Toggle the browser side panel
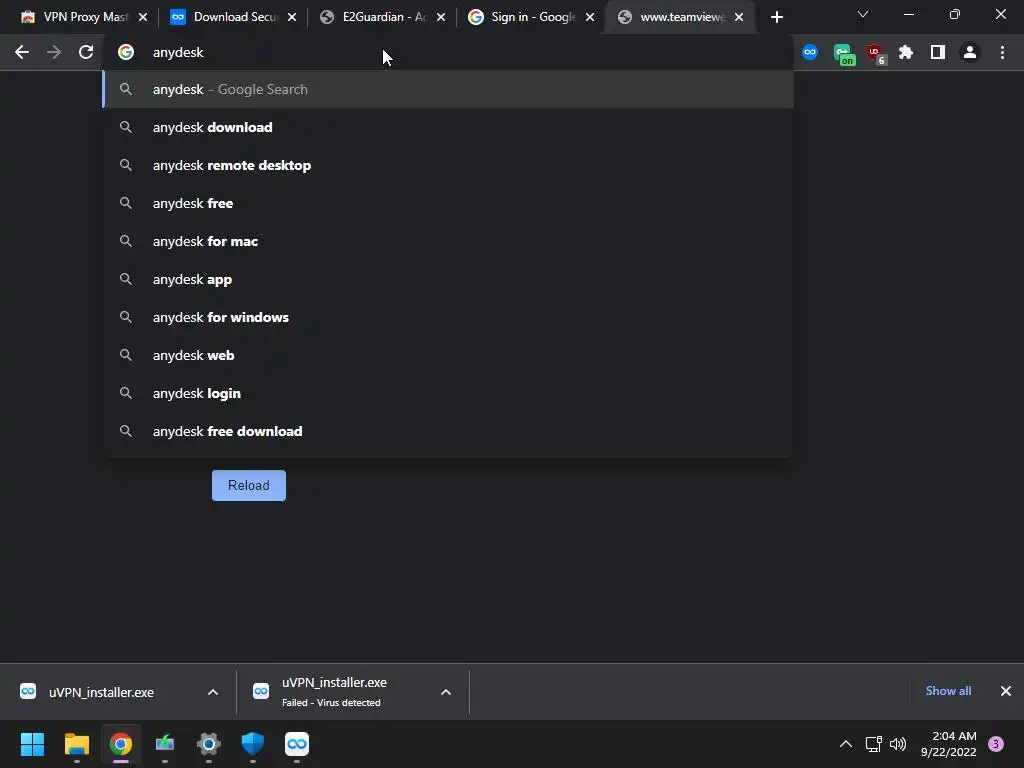Screen dimensions: 1024x768 (x=938, y=52)
